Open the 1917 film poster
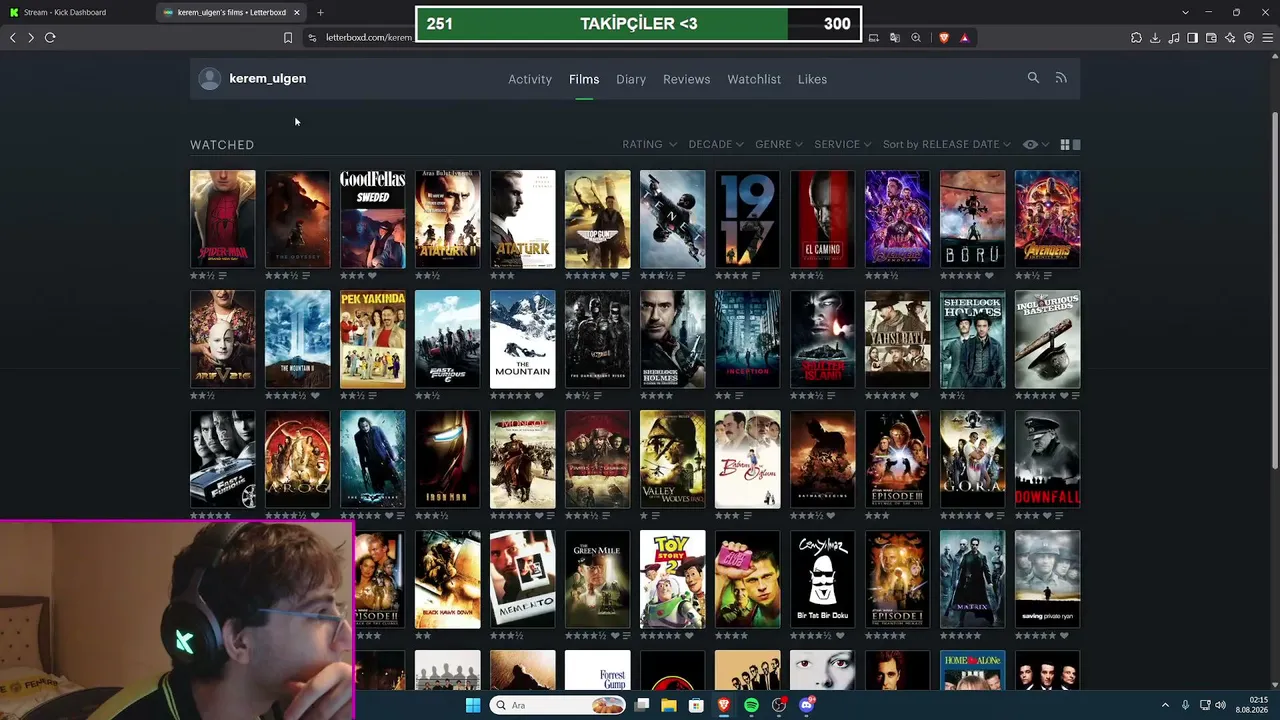The width and height of the screenshot is (1280, 720). [747, 219]
